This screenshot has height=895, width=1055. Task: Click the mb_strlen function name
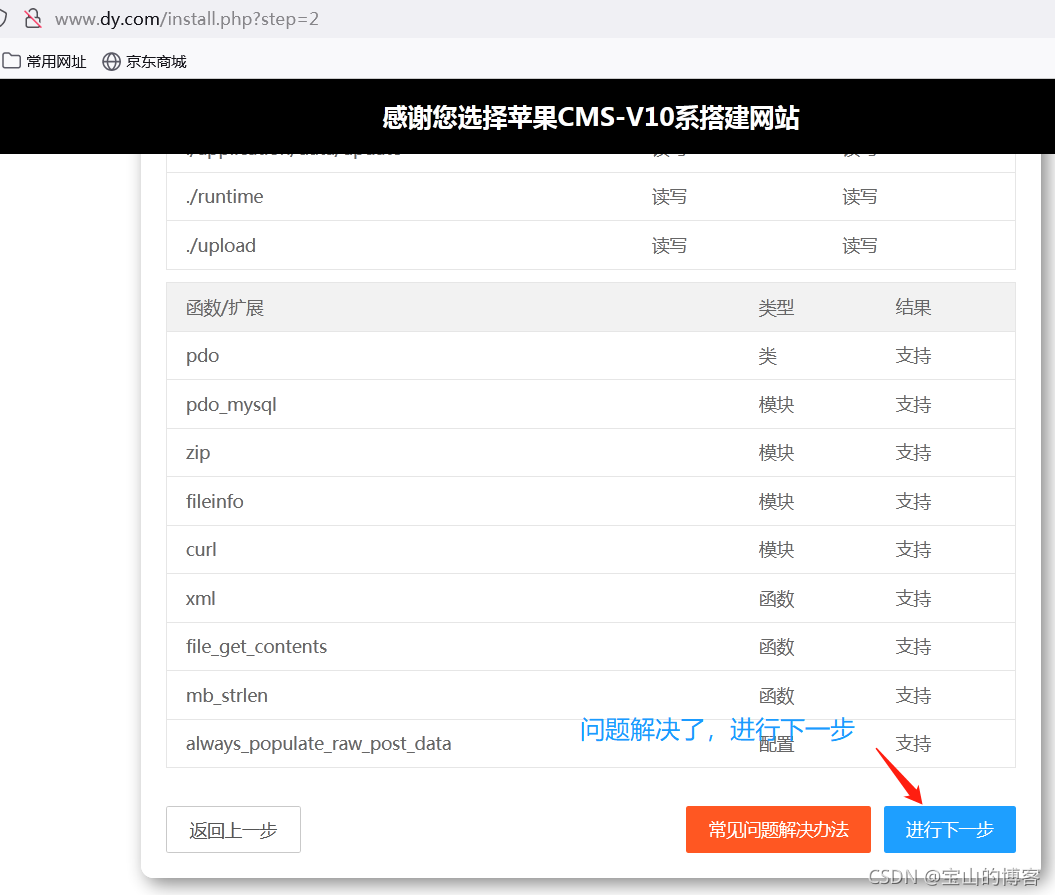coord(227,696)
